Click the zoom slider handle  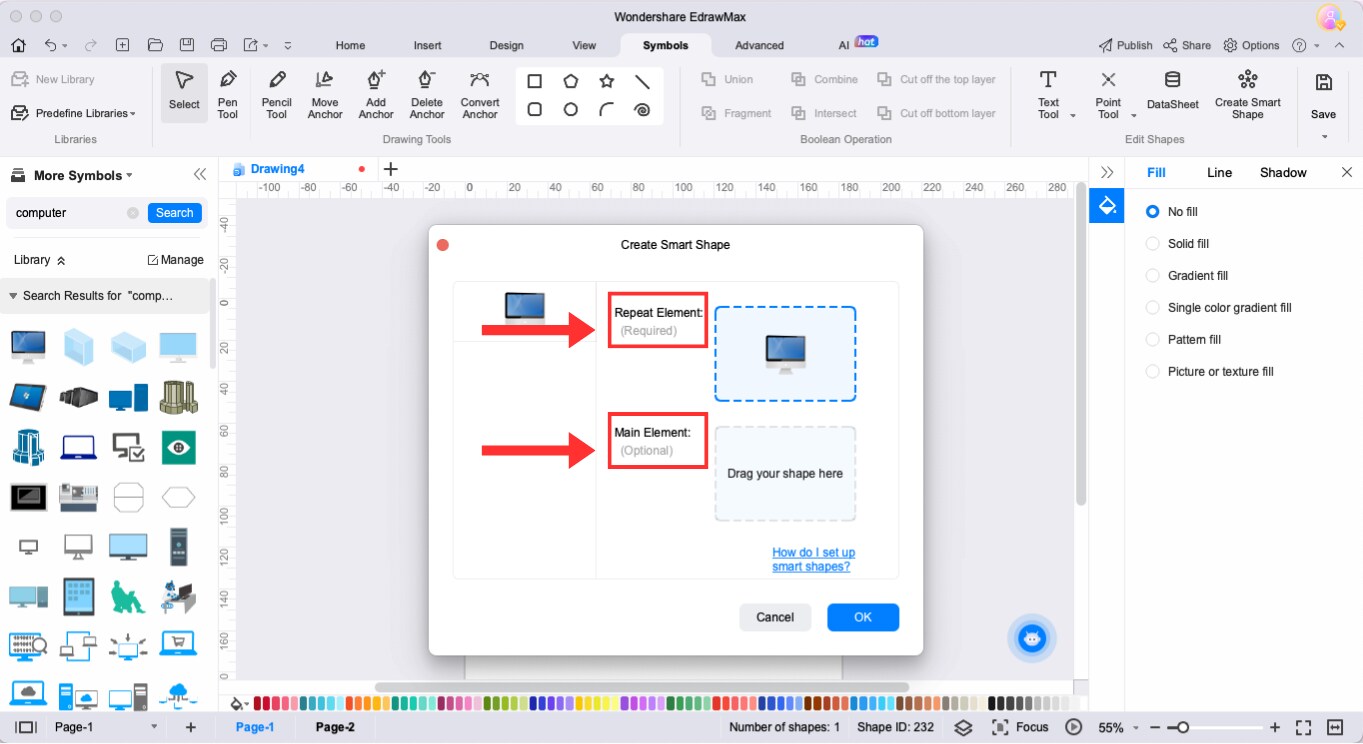(1183, 728)
